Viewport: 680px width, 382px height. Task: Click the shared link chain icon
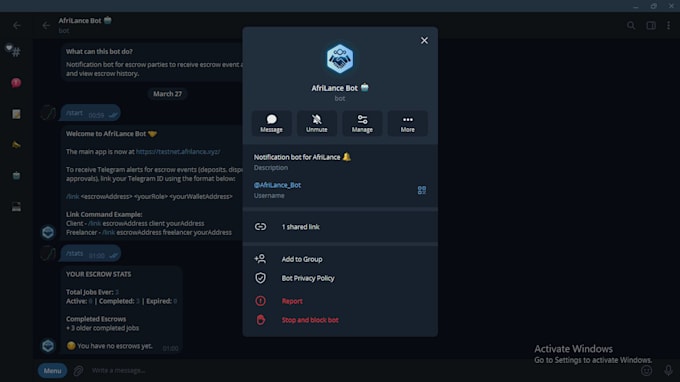pos(260,227)
